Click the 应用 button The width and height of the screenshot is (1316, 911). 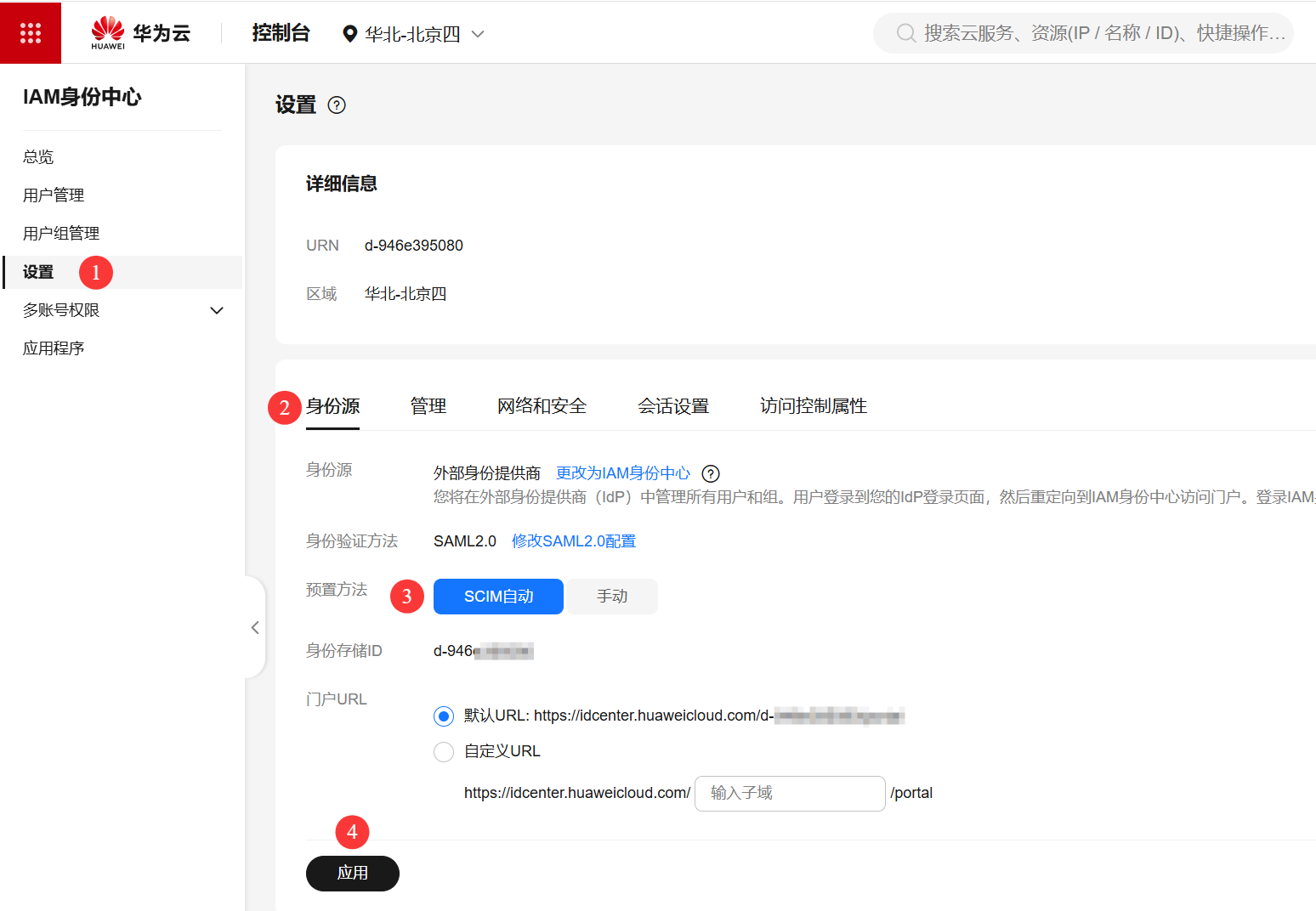[352, 874]
